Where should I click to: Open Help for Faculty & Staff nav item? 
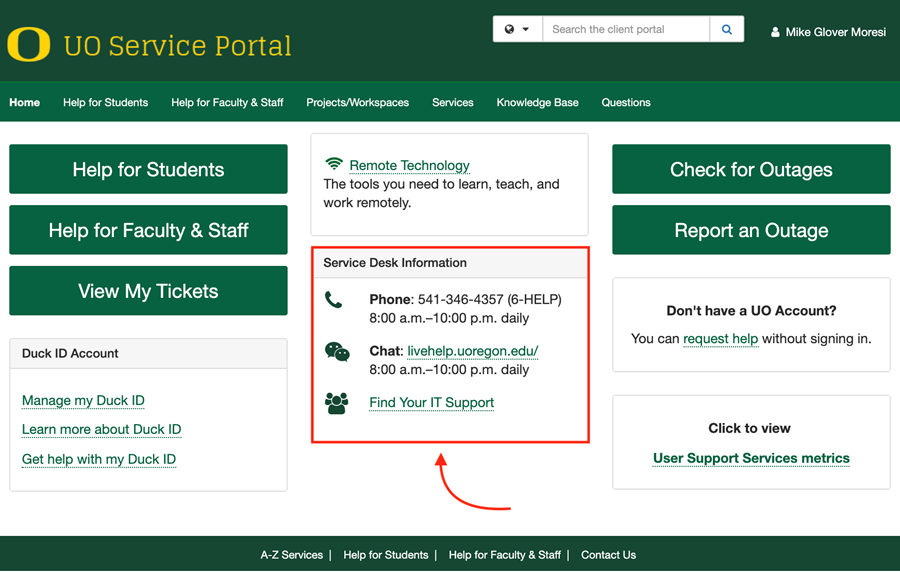(227, 102)
